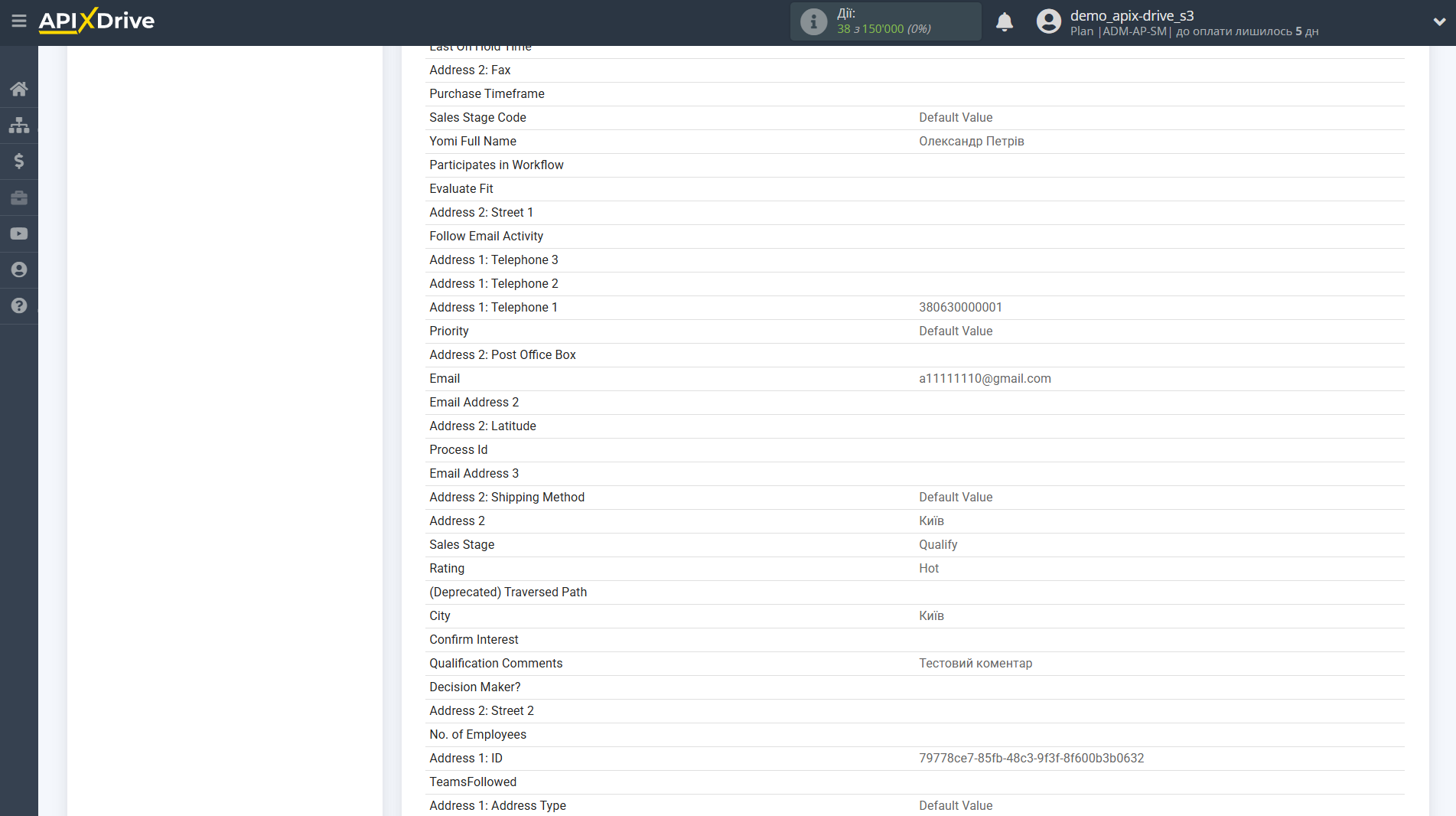This screenshot has height=816, width=1456.
Task: Click the Address 1: ID GUID value
Action: coord(1031,758)
